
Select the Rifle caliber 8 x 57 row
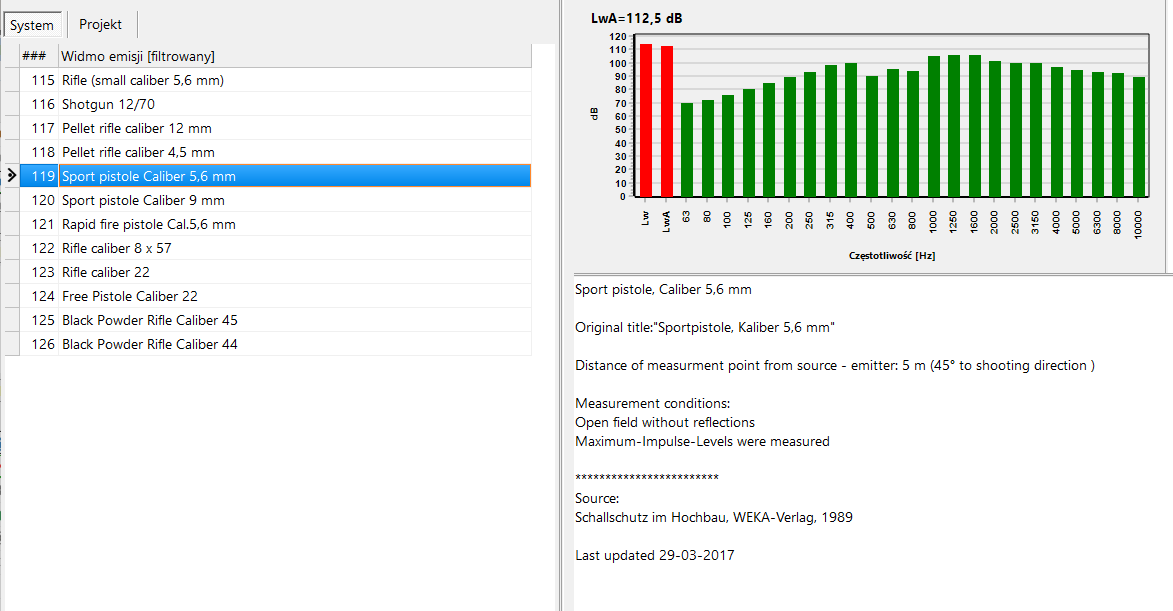(275, 248)
